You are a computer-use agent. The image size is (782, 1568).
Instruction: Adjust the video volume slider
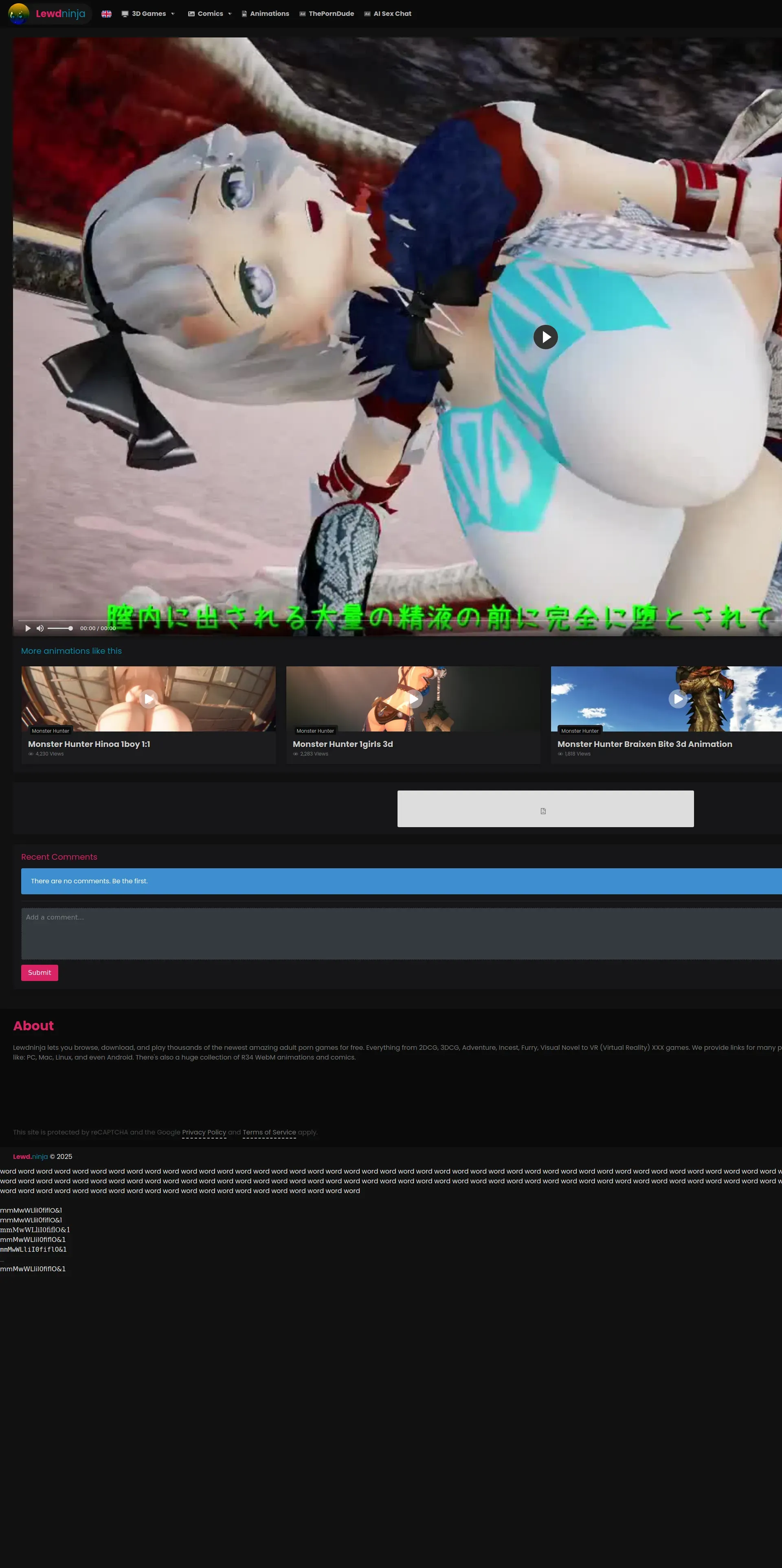60,628
